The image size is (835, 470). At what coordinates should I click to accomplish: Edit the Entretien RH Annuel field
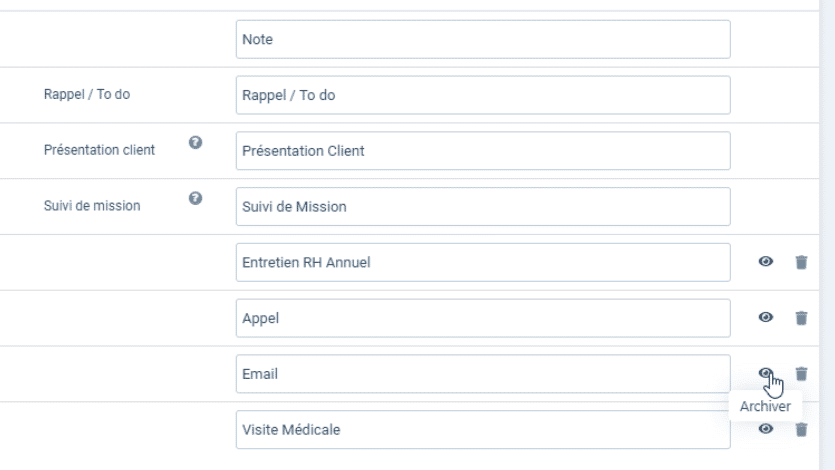coord(483,262)
